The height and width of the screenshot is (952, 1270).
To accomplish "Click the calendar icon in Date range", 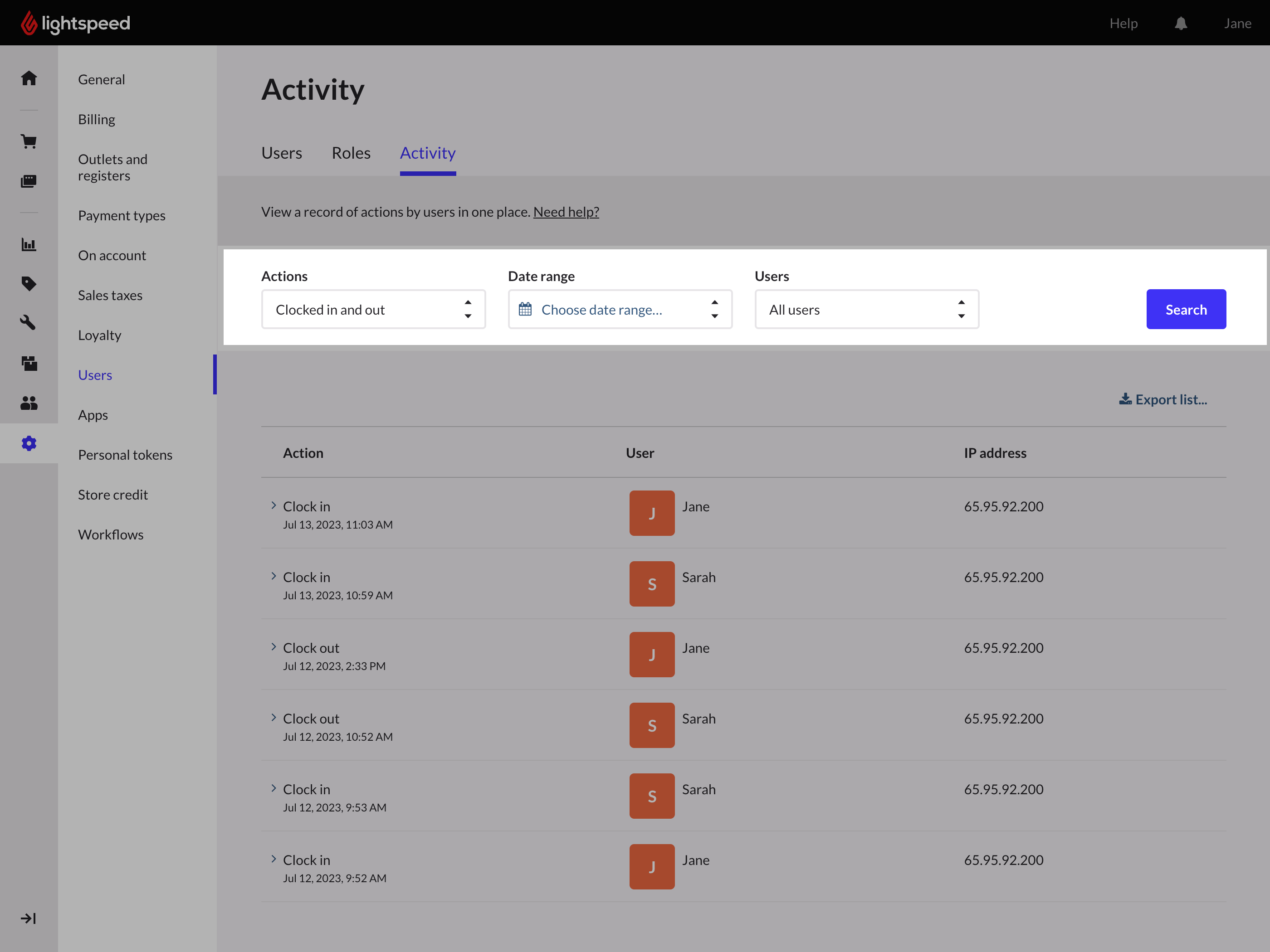I will (x=525, y=309).
